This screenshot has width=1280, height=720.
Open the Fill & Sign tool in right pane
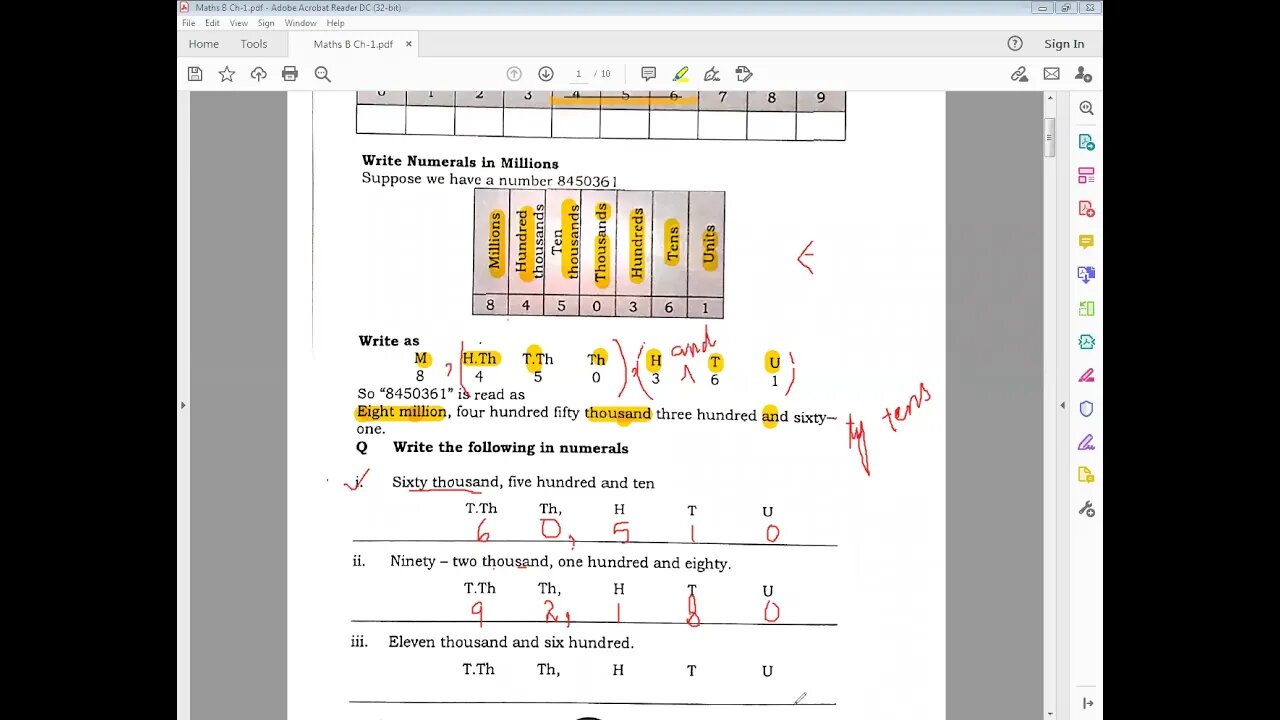(1087, 442)
